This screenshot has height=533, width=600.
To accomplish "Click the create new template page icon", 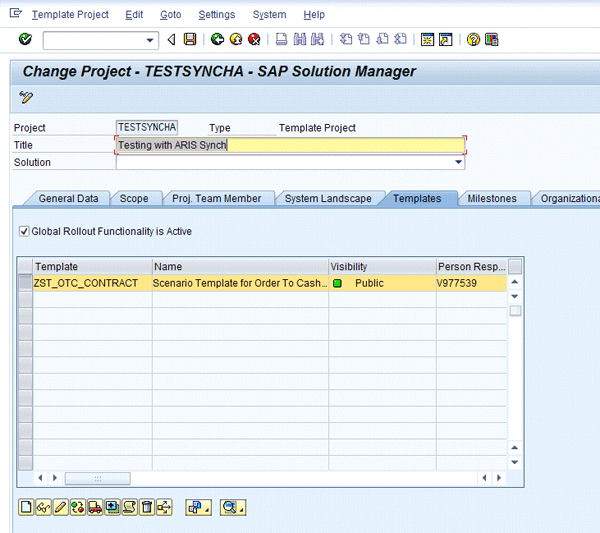I will pyautogui.click(x=26, y=508).
